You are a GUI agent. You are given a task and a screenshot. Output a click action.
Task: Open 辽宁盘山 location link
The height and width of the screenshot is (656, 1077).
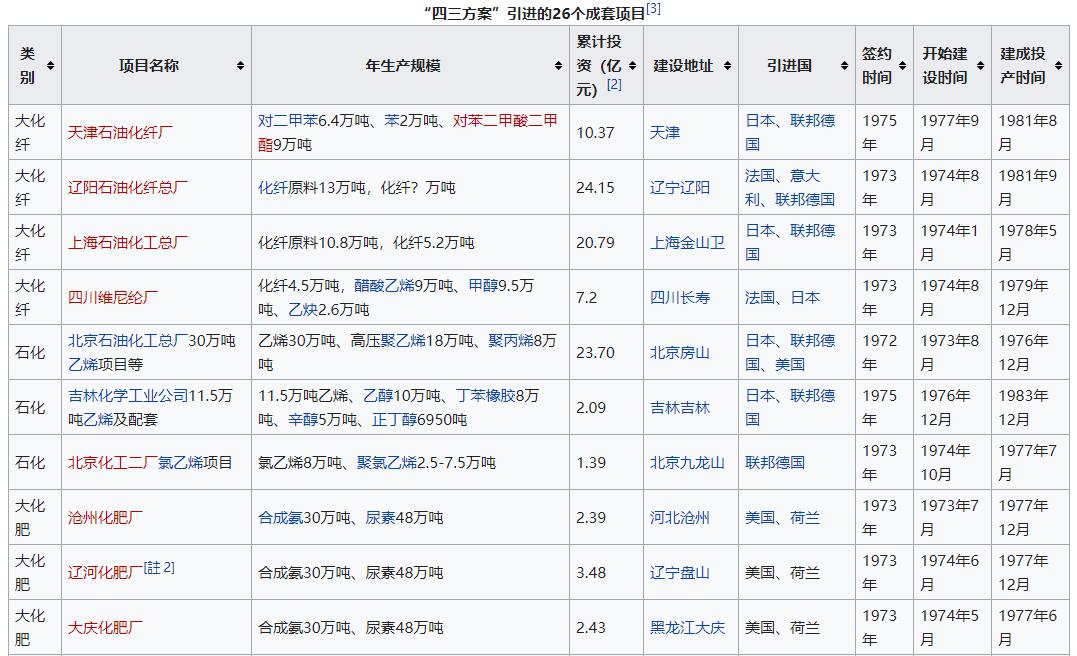point(680,572)
